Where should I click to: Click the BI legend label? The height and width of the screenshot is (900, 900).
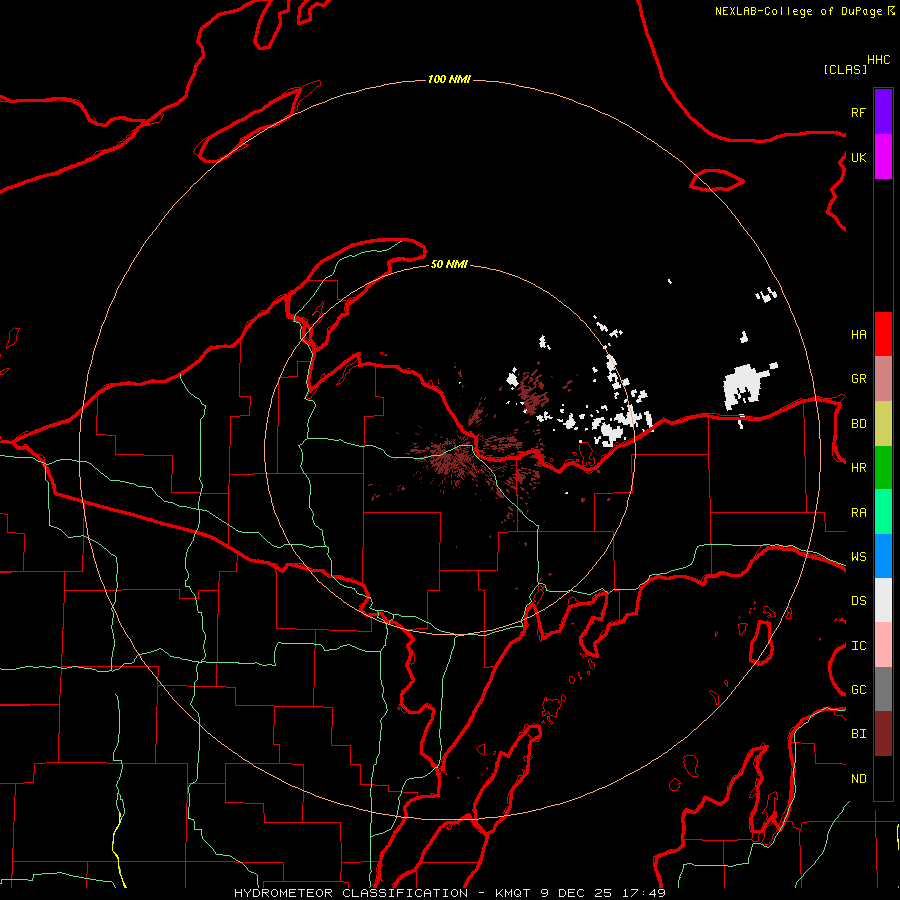click(859, 734)
